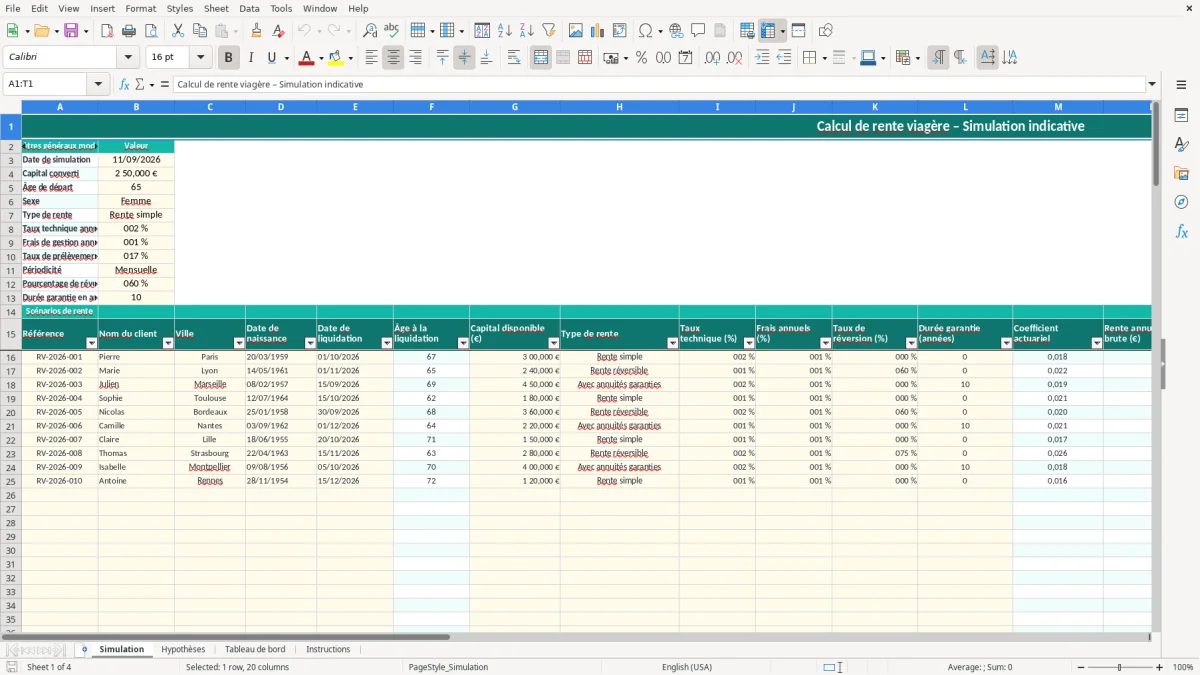Image resolution: width=1200 pixels, height=675 pixels.
Task: Open the Sheet menu
Action: (x=216, y=8)
